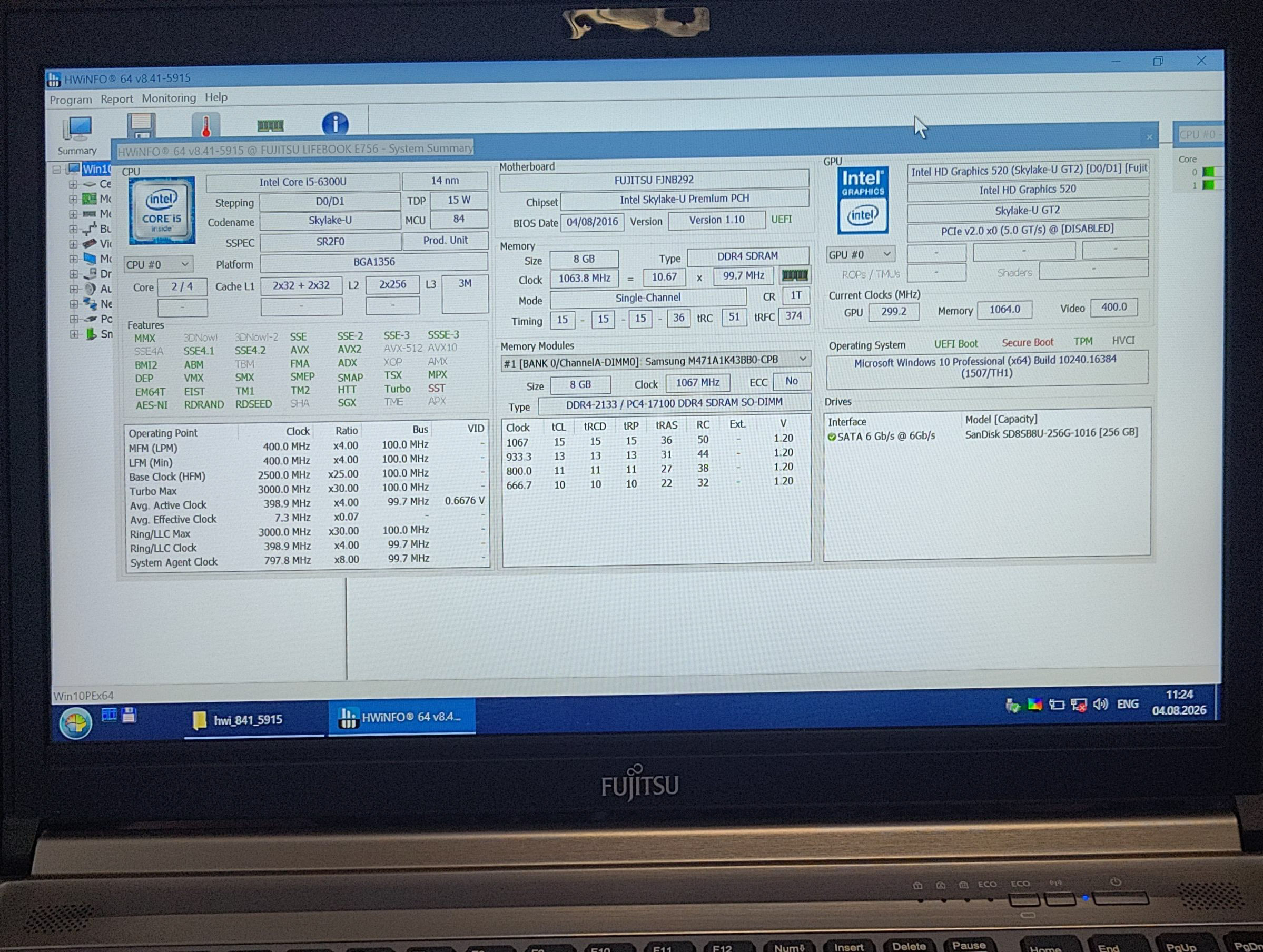Open the taskbar clock showing 11:24
The height and width of the screenshot is (952, 1263).
(x=1179, y=702)
